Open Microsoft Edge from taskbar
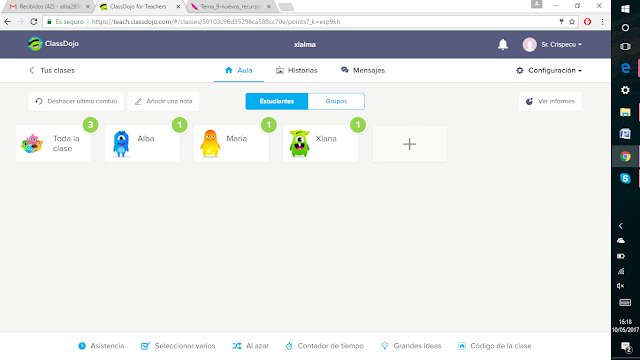The image size is (640, 360). click(x=625, y=68)
